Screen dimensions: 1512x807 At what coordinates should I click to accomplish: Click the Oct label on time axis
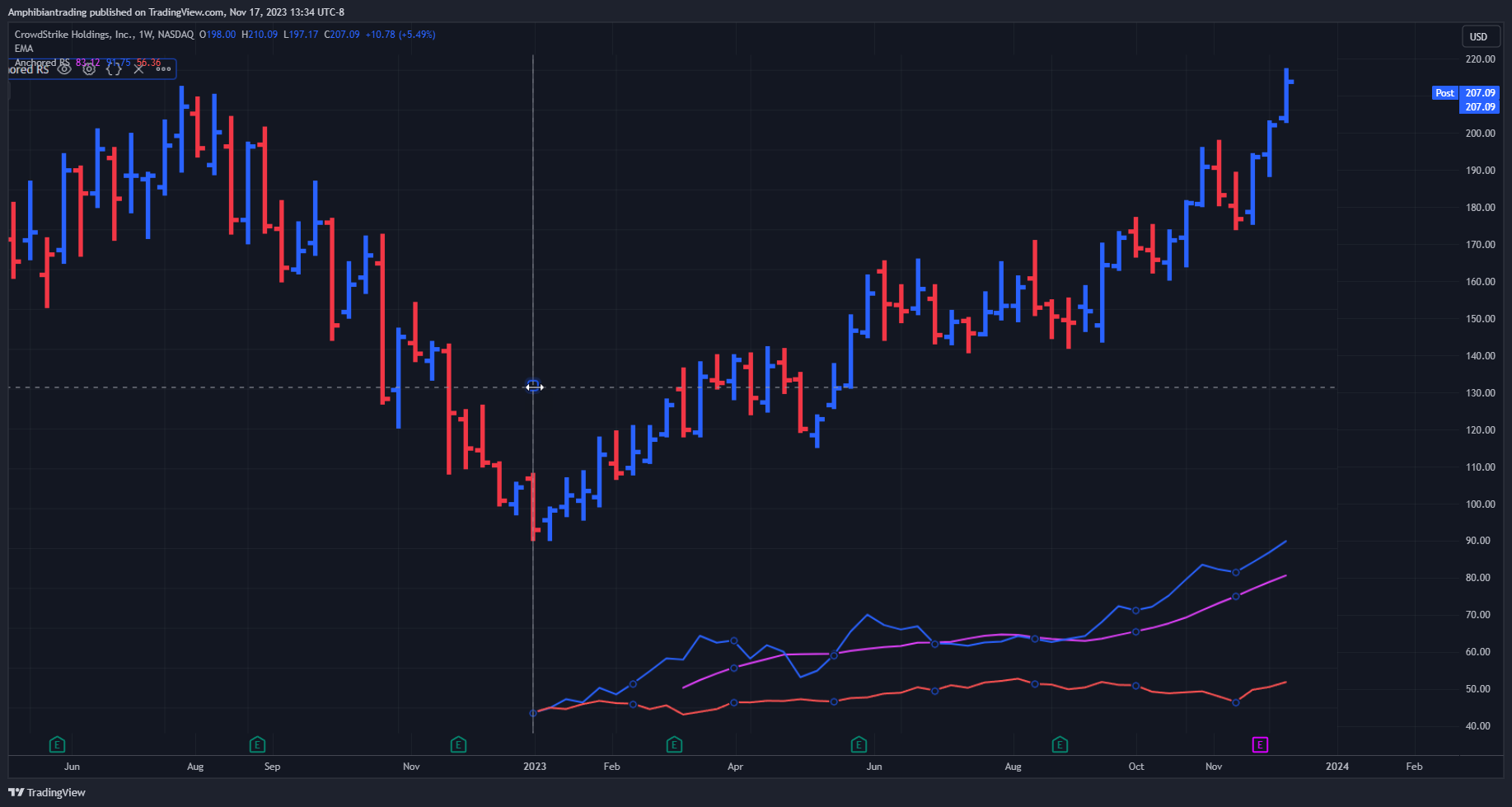pyautogui.click(x=1136, y=767)
